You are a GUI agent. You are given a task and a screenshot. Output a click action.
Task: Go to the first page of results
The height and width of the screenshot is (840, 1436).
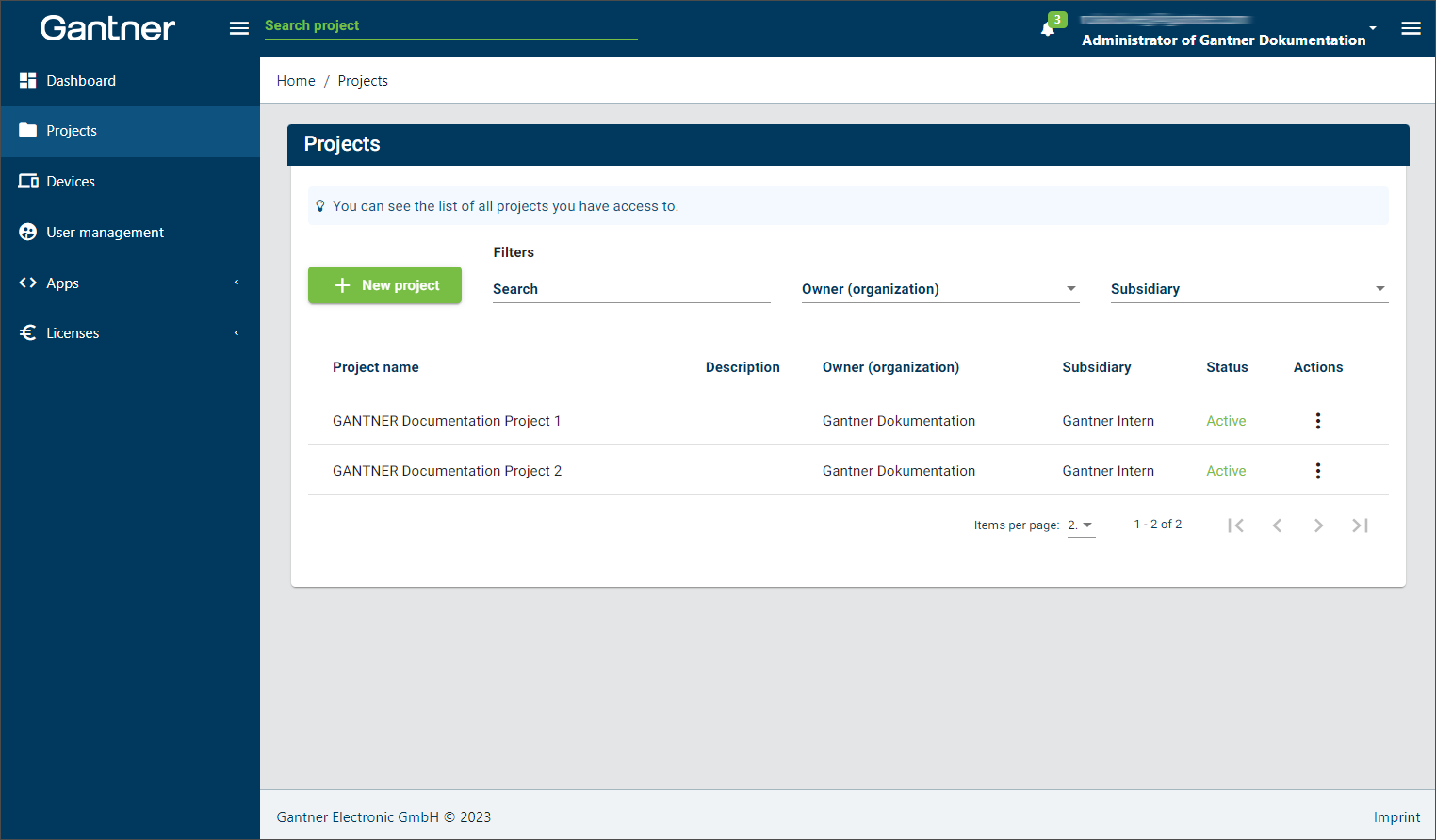1235,525
